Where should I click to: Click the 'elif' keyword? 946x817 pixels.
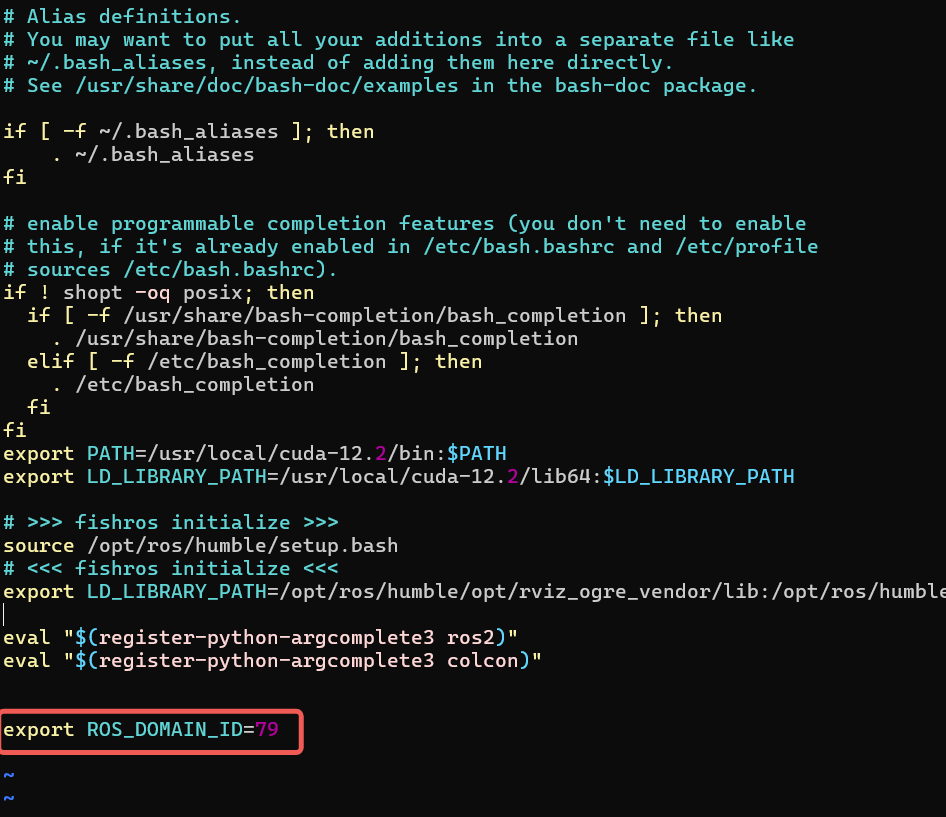click(50, 362)
